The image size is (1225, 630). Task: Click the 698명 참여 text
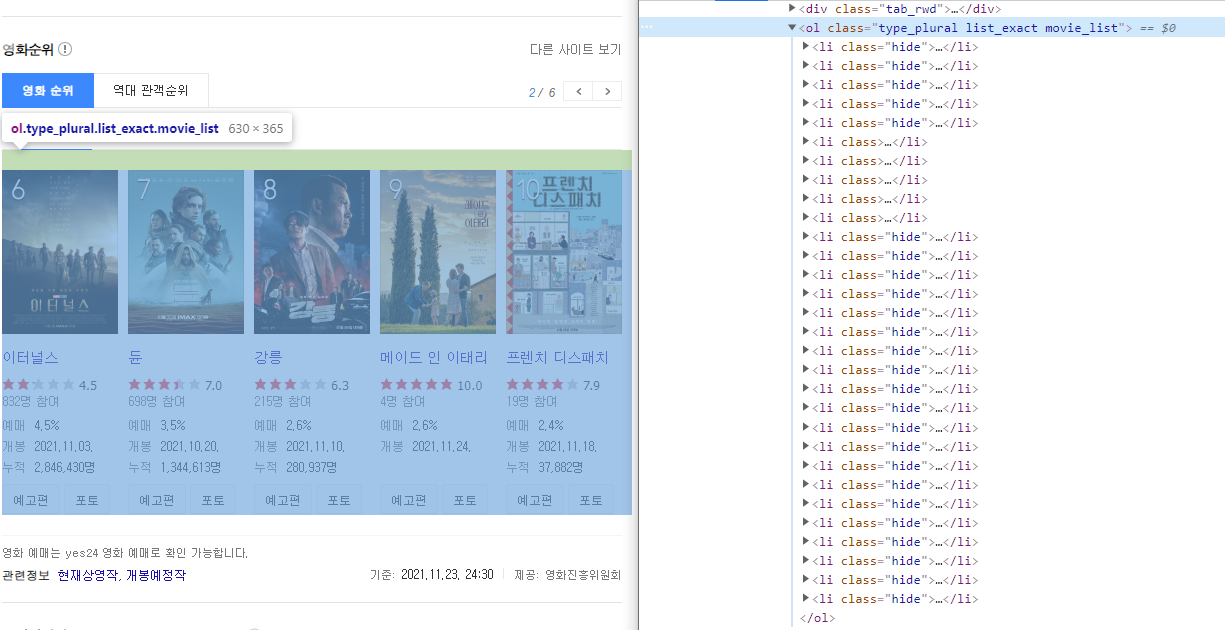coord(156,402)
